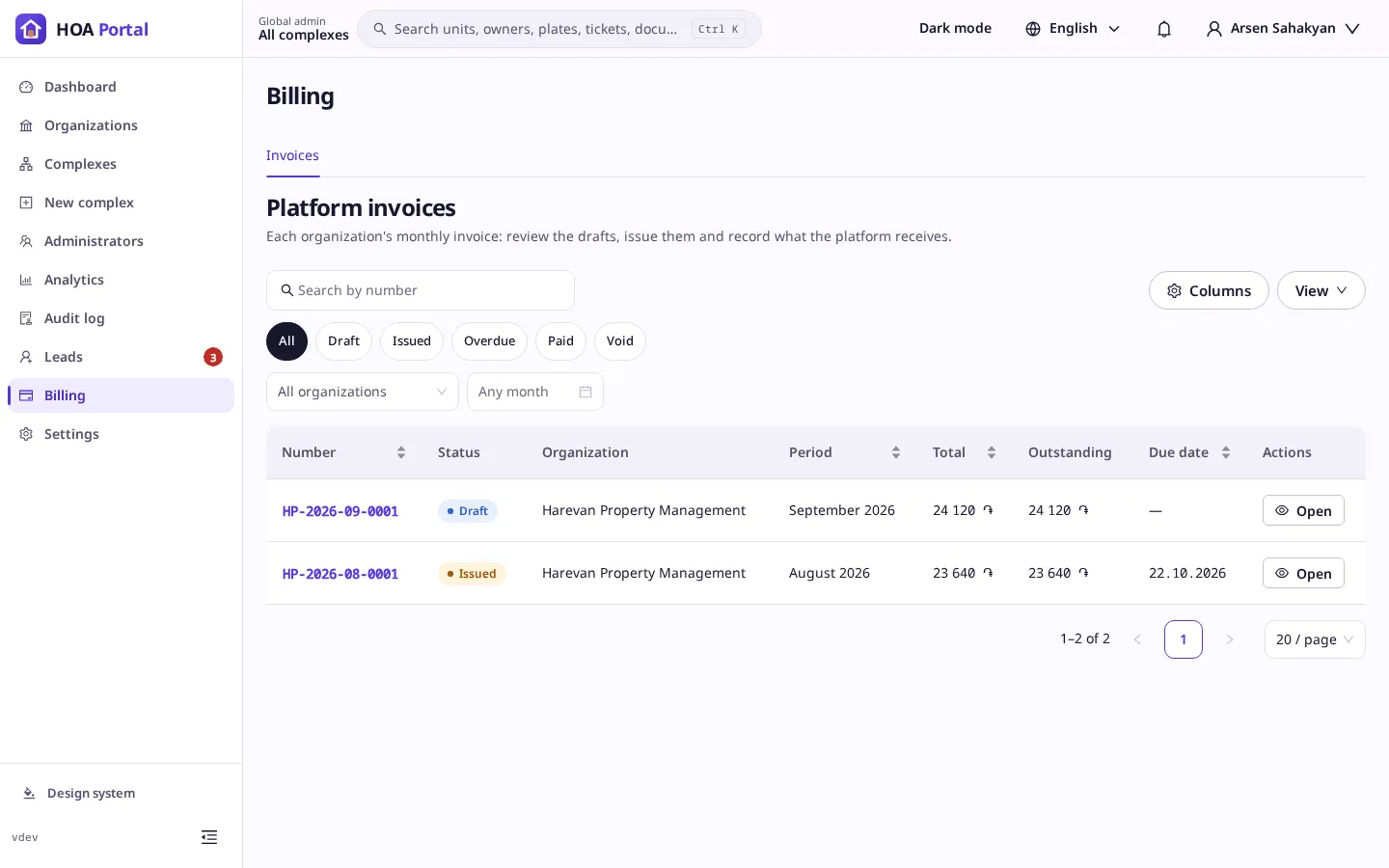Select the All status filter
Screen dimensions: 1389x868
286,341
